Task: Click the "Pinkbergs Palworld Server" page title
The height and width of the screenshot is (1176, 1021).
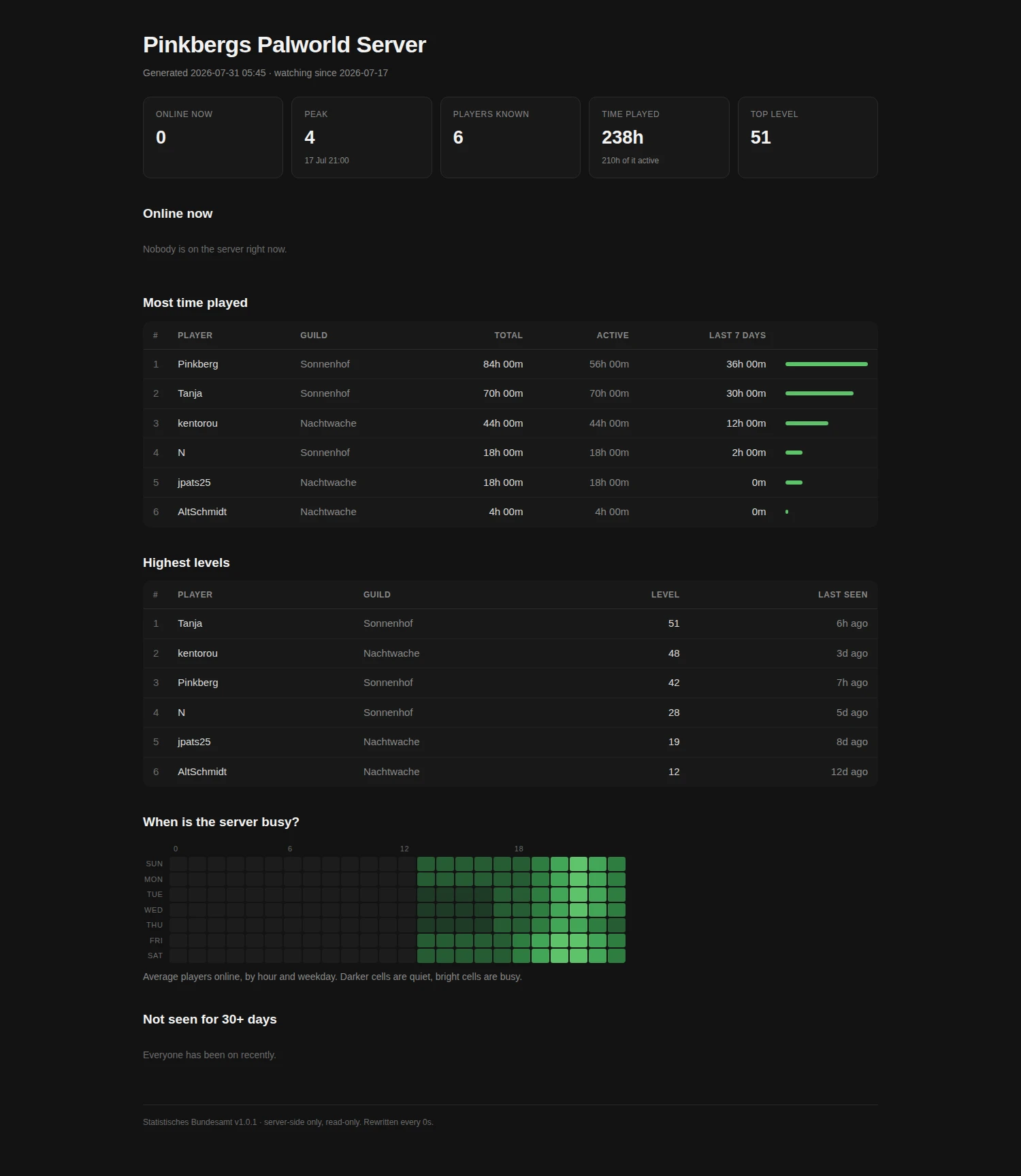Action: [285, 45]
